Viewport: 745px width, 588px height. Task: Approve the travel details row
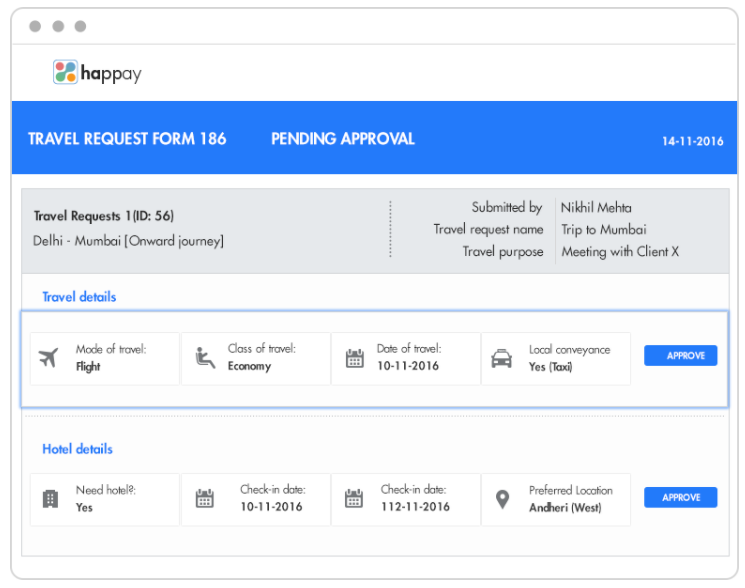point(680,356)
